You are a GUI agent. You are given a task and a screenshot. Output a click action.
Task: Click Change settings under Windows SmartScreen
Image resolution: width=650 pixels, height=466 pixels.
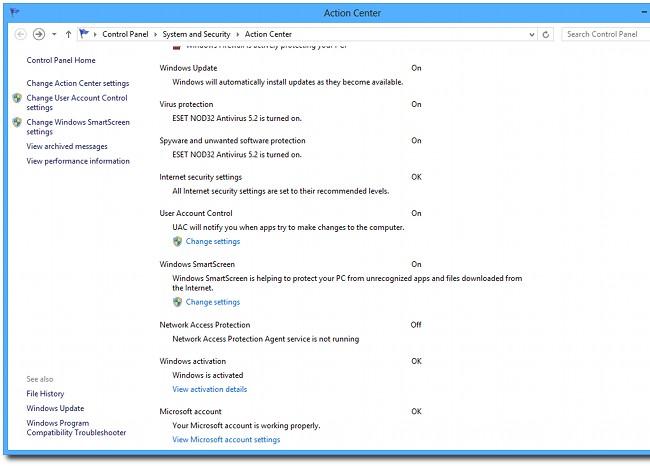coord(213,302)
